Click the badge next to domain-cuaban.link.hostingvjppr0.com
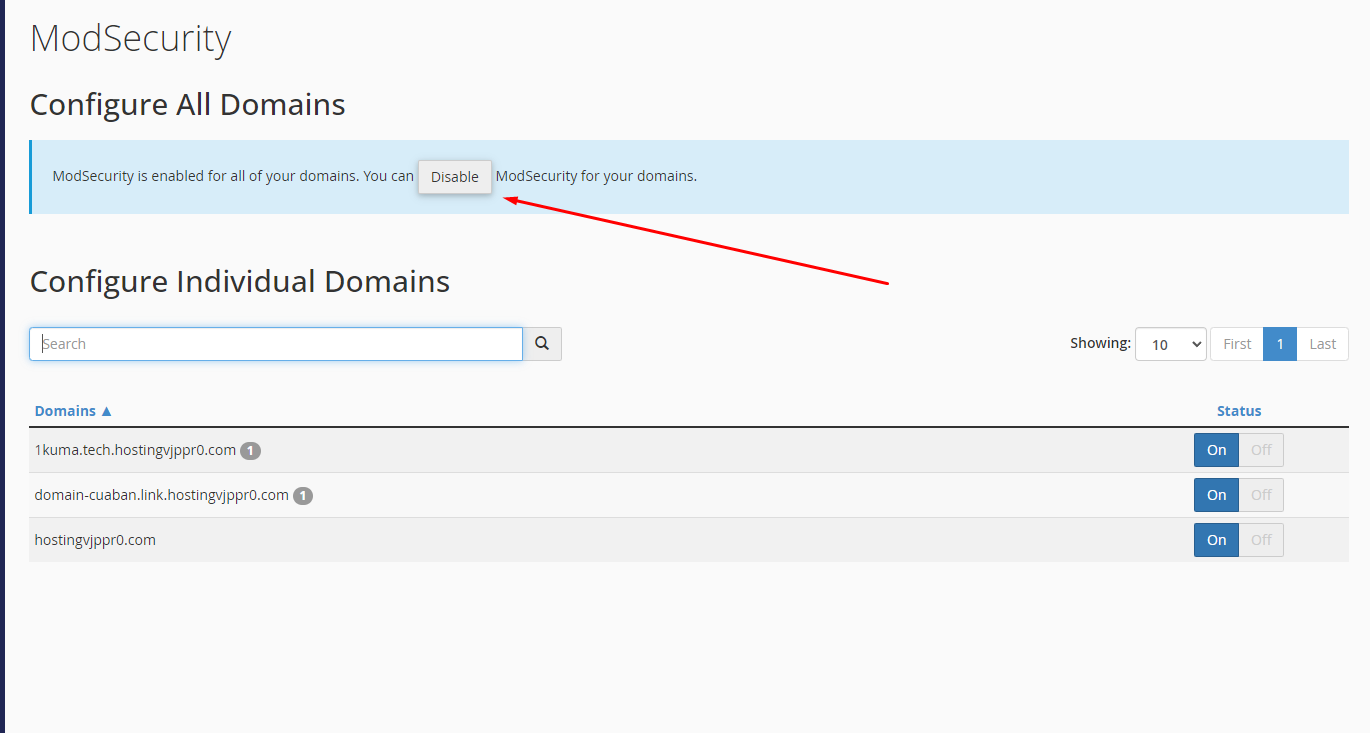 click(303, 496)
